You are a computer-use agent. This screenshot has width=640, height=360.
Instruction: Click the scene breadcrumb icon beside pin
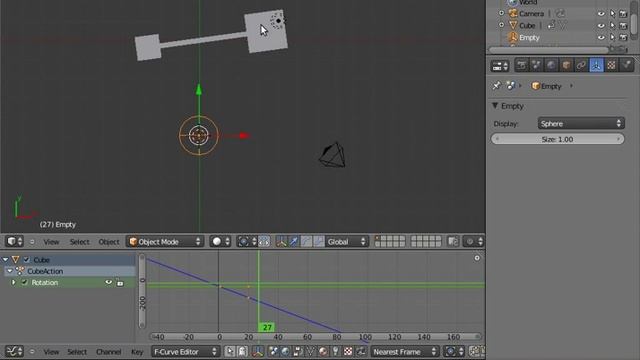tap(511, 86)
